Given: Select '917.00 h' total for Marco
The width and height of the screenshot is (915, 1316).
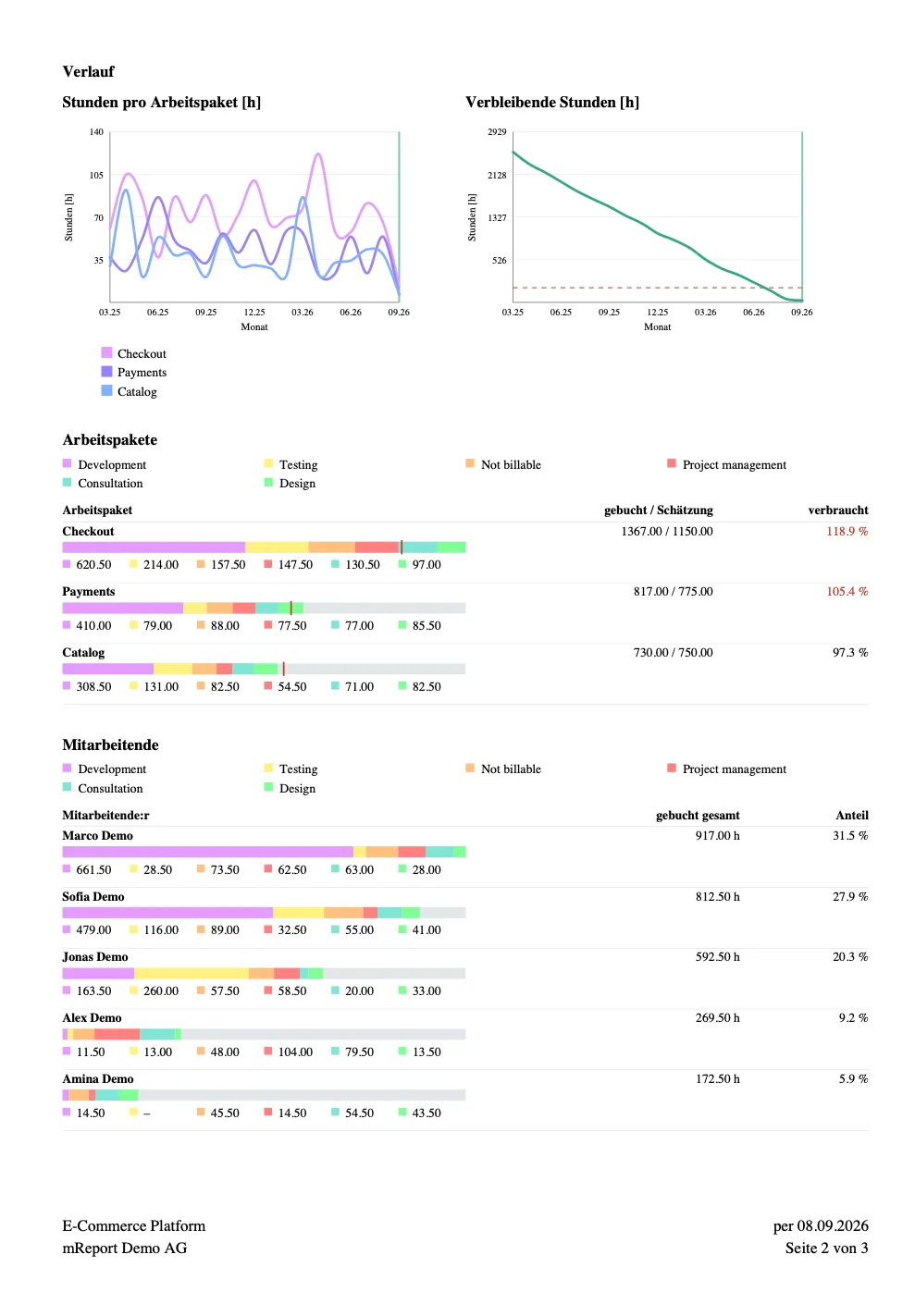Looking at the screenshot, I should [x=718, y=835].
